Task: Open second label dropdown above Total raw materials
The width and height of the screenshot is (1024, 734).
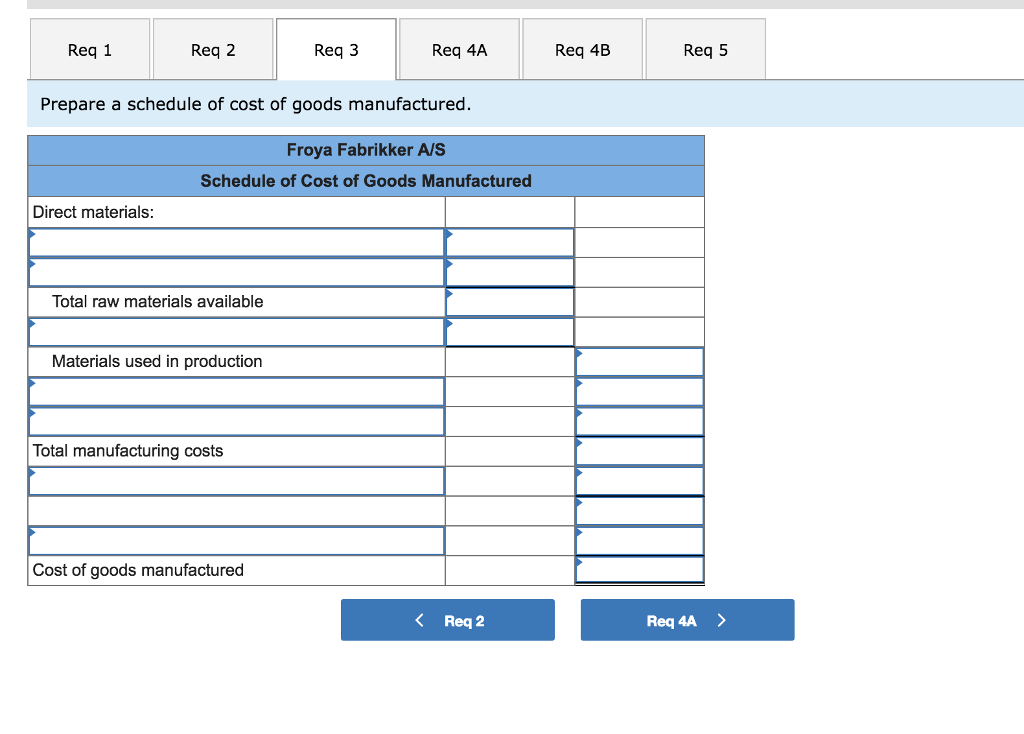Action: click(236, 272)
